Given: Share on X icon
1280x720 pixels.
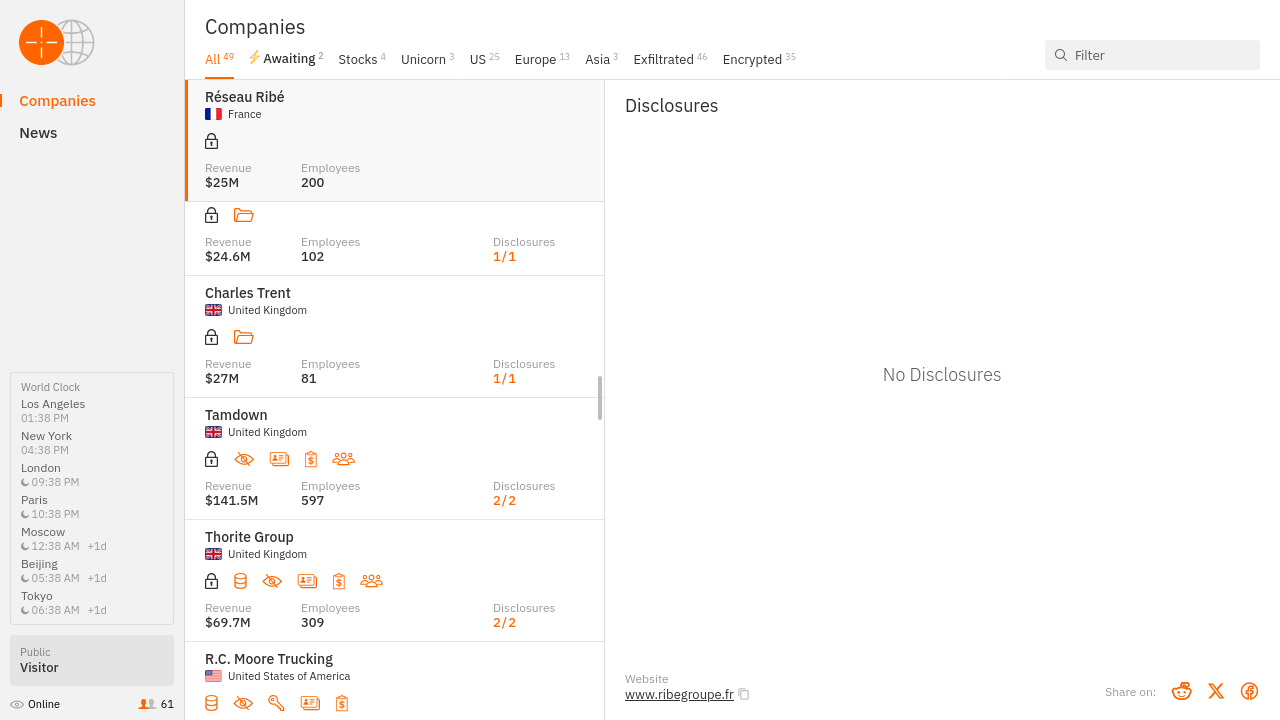Looking at the screenshot, I should (1215, 691).
